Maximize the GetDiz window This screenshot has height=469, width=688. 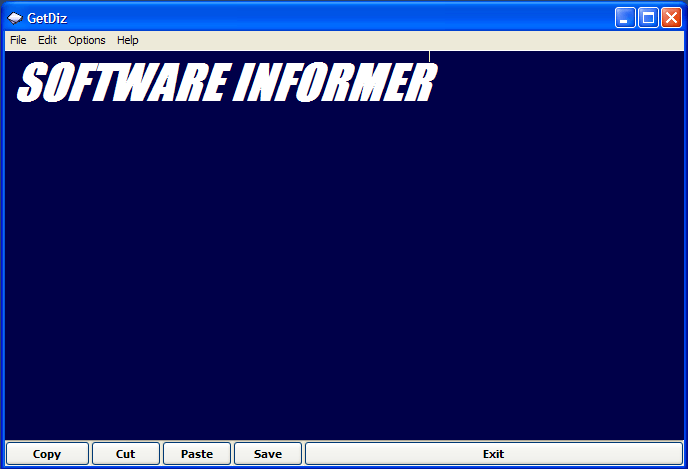(648, 17)
